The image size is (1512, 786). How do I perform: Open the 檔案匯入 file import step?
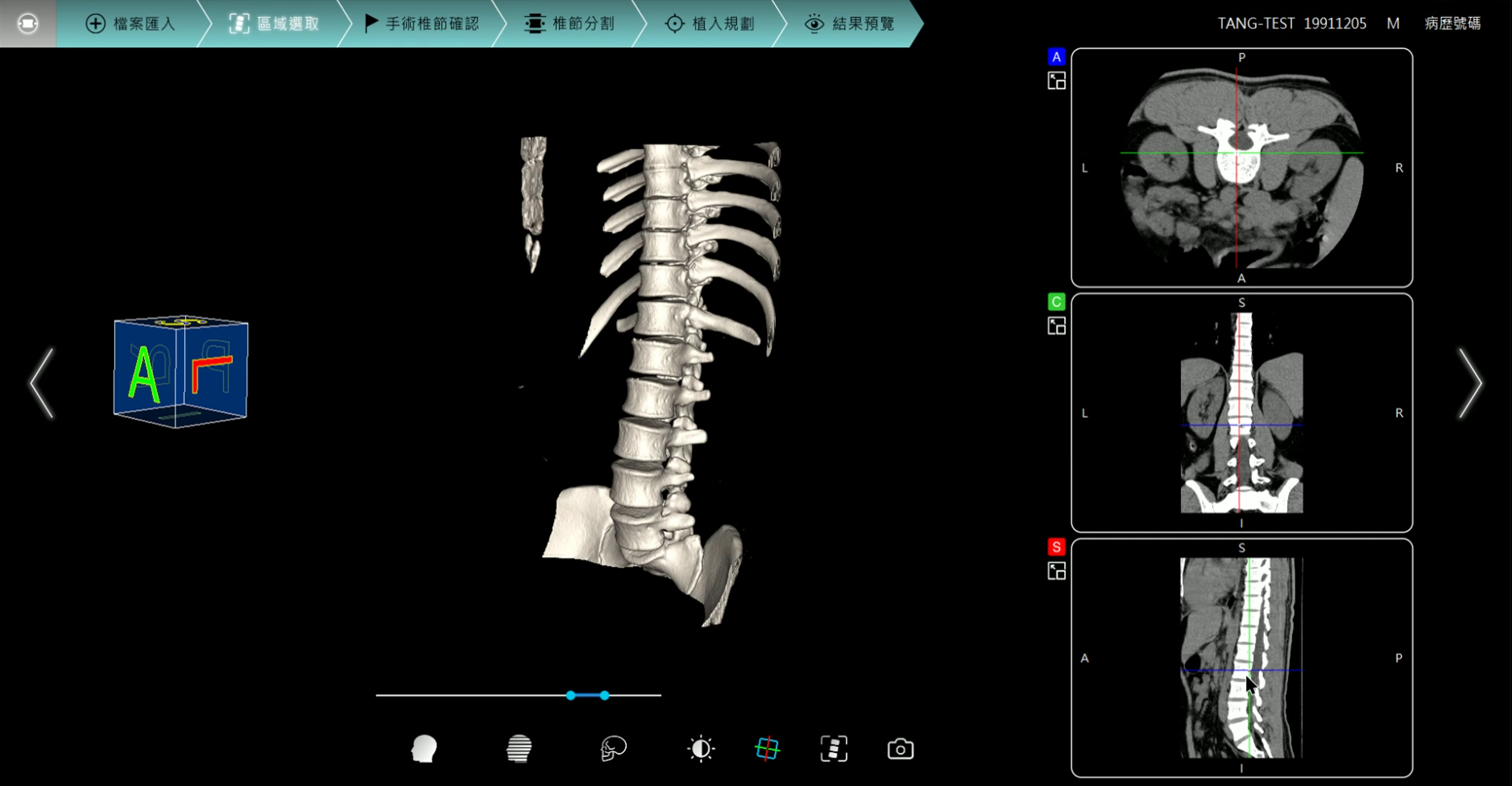(x=130, y=23)
